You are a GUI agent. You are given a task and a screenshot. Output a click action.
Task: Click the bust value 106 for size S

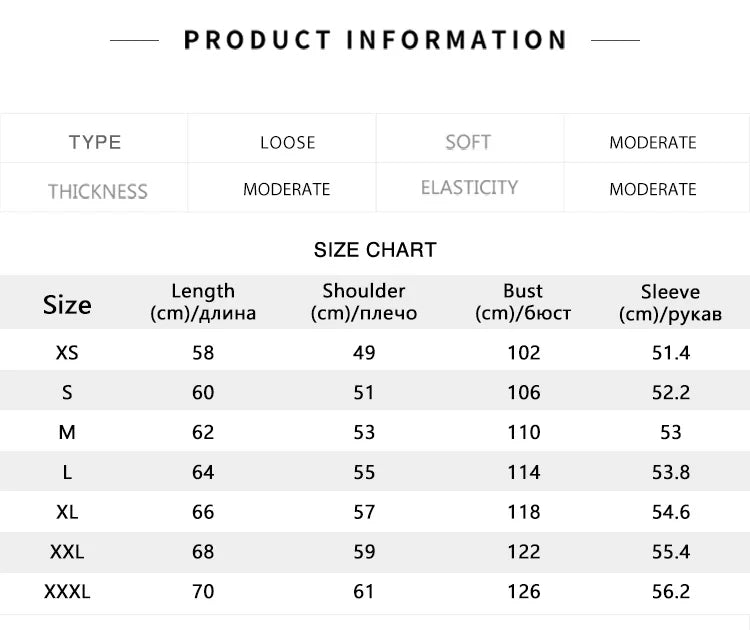(523, 392)
